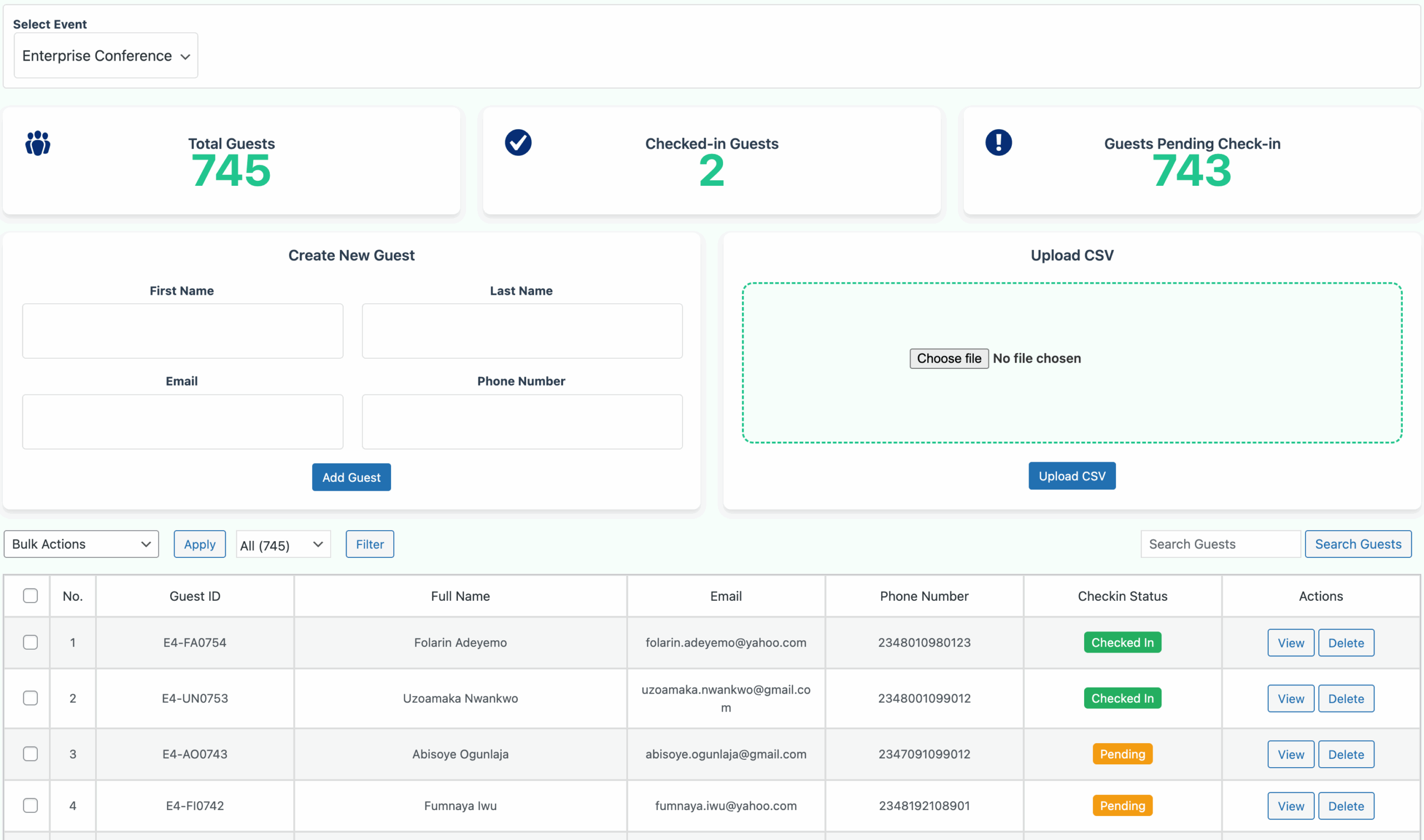Click the Upload CSV button

[x=1071, y=476]
